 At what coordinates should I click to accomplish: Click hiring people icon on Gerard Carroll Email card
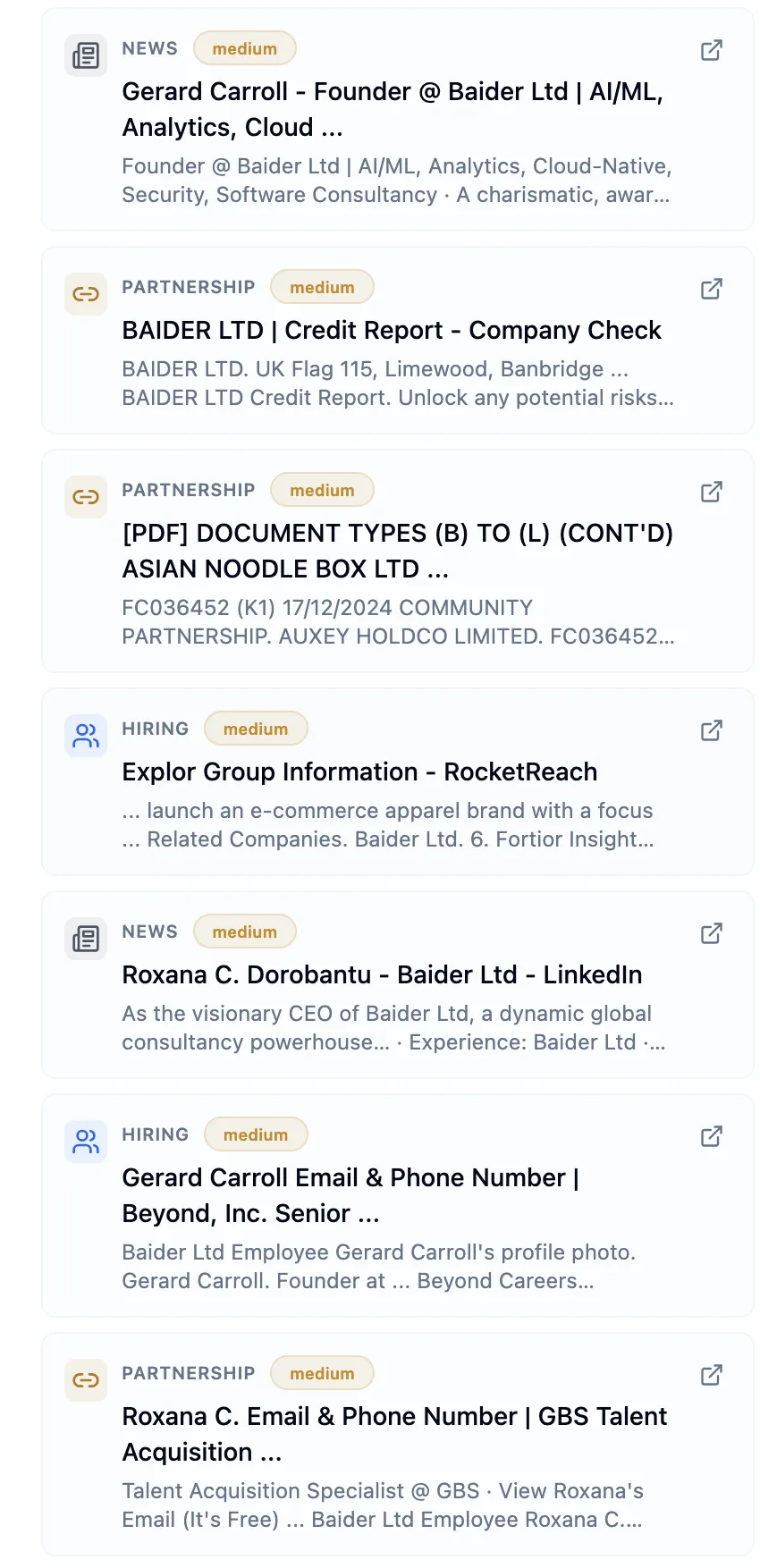(86, 1142)
